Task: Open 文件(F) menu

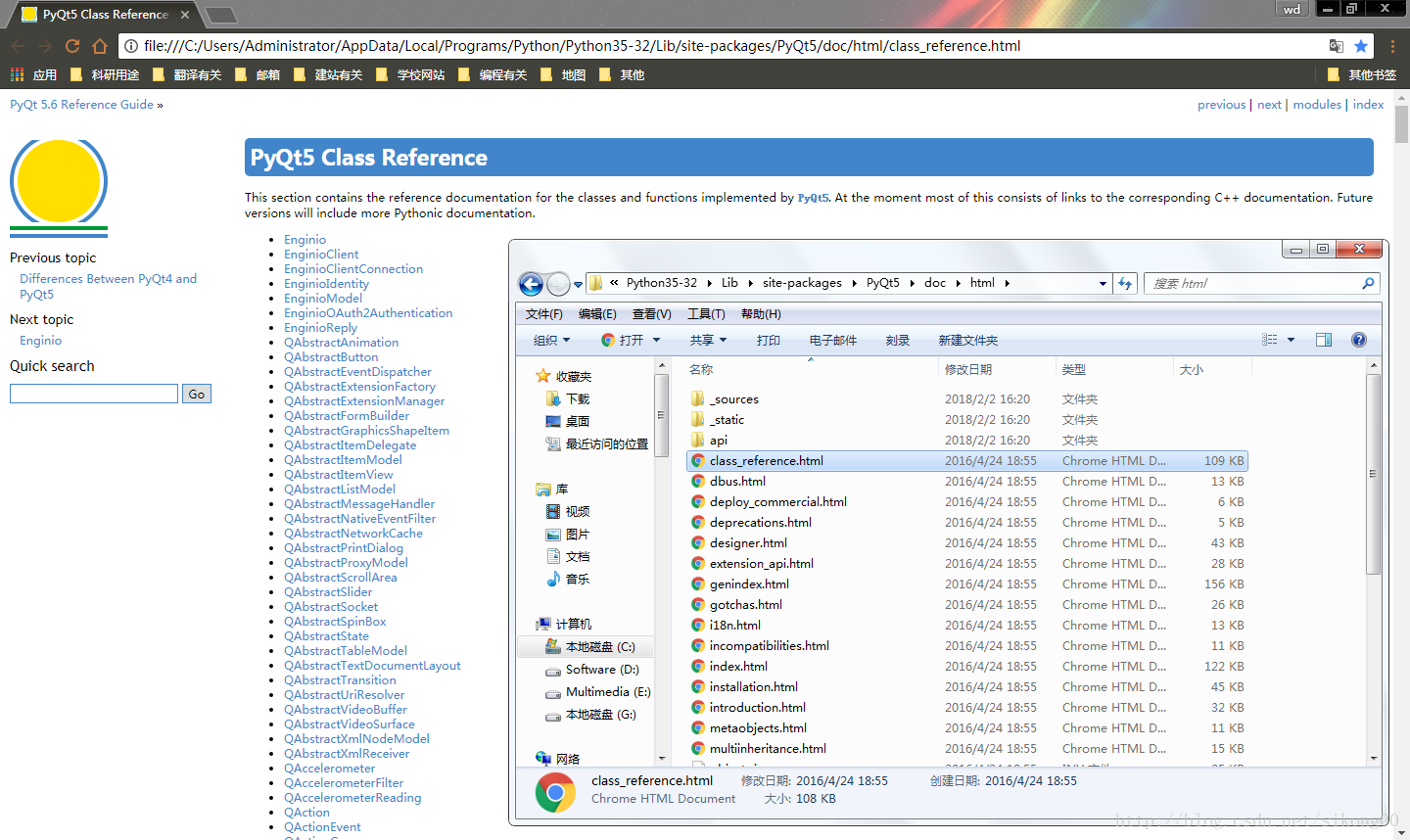Action: point(543,313)
